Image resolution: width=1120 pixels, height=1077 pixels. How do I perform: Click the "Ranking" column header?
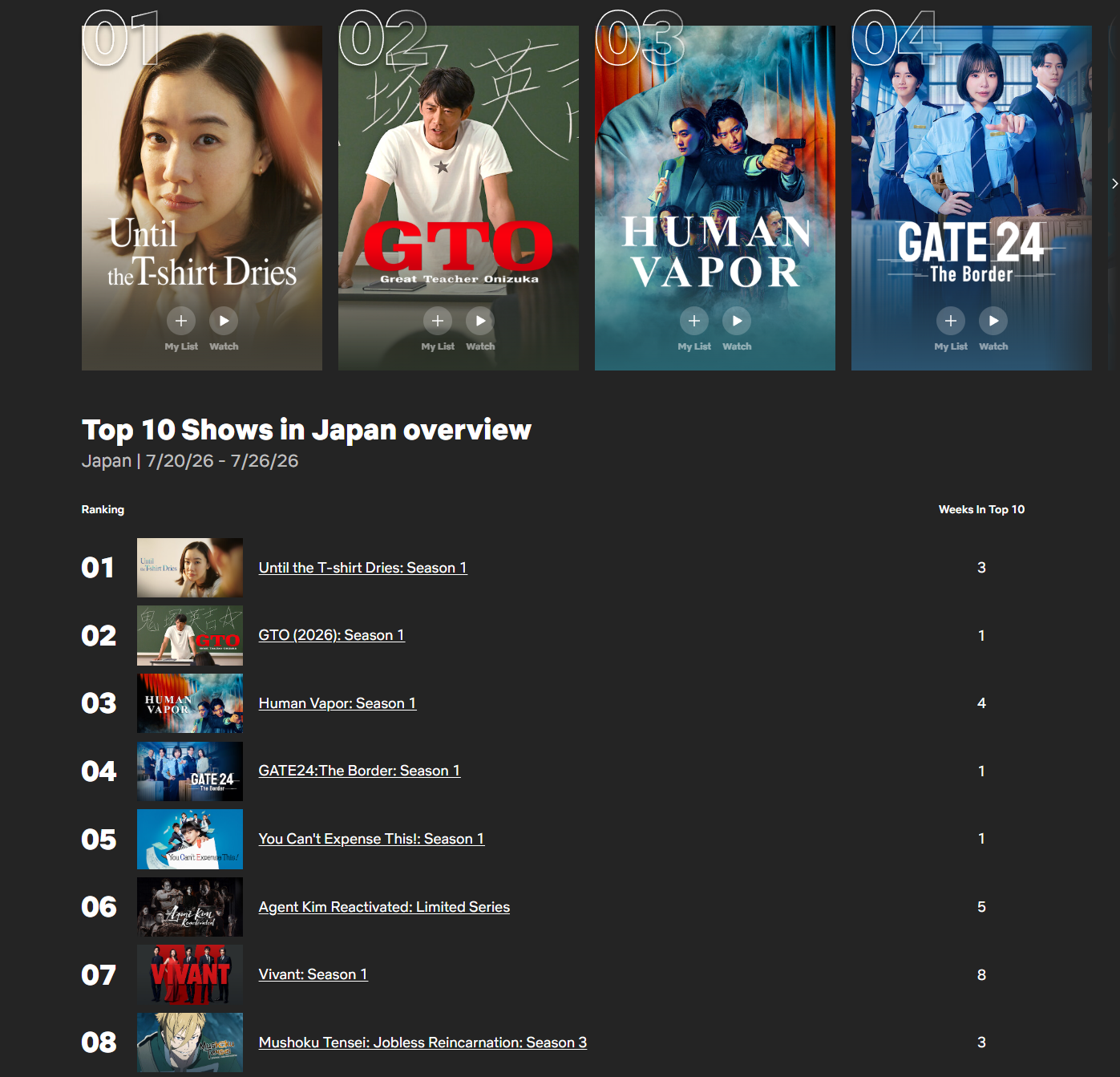103,509
